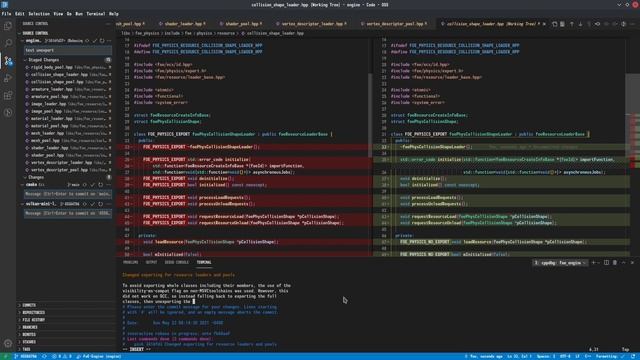Click the commit checkmark for the cmake repository

93,185
